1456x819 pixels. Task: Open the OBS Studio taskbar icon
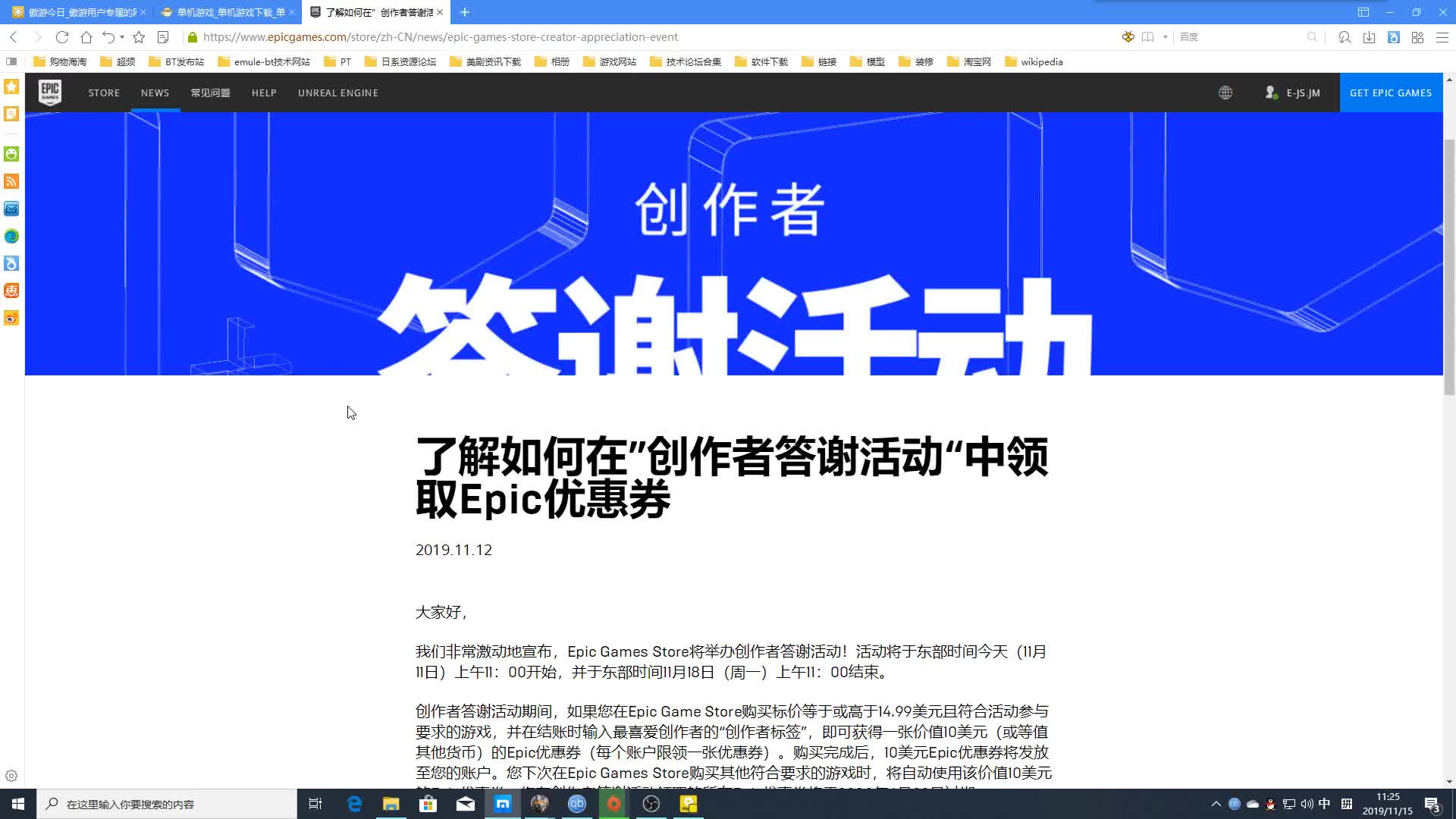(x=651, y=804)
